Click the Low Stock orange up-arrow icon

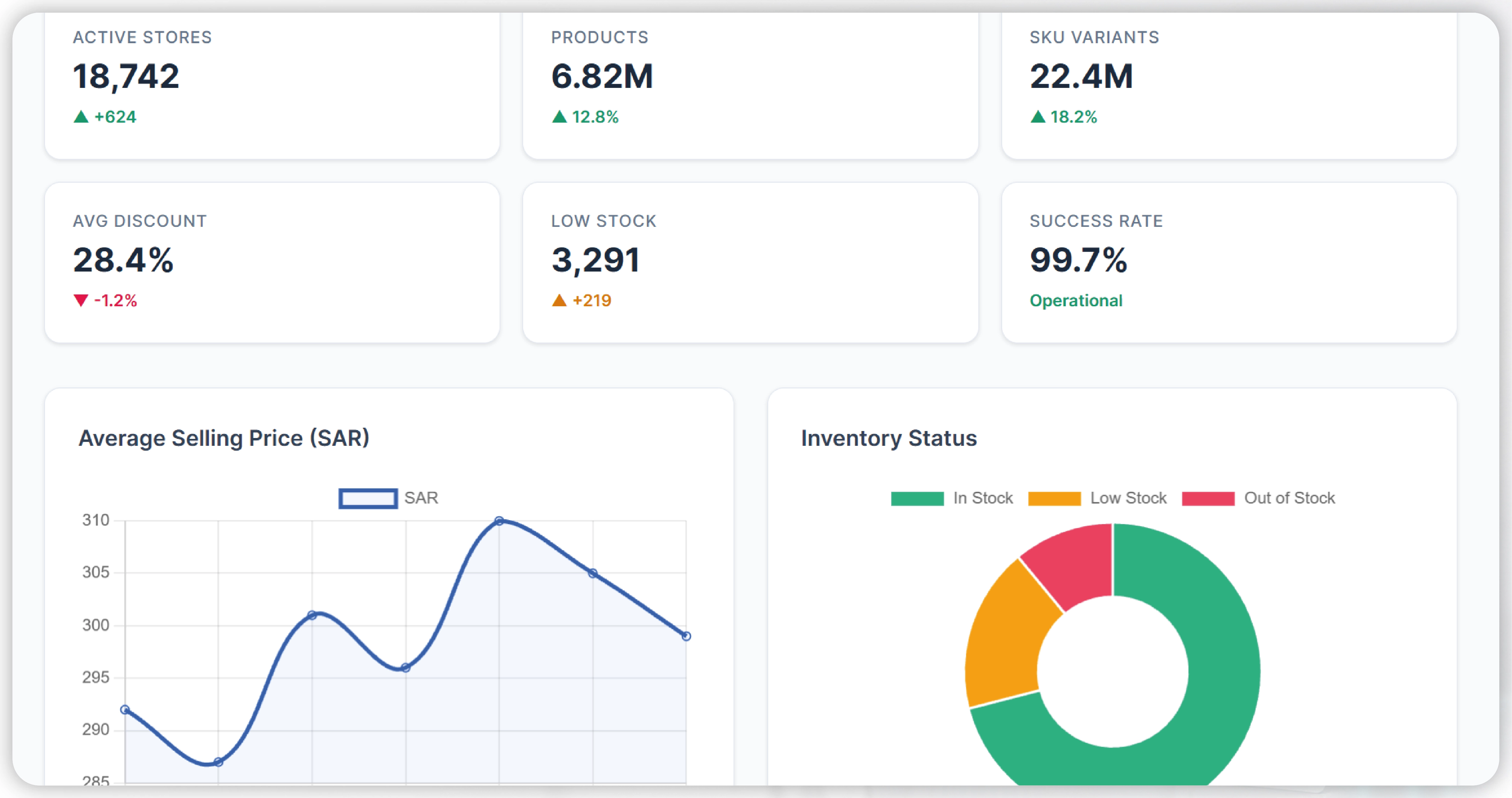tap(559, 301)
